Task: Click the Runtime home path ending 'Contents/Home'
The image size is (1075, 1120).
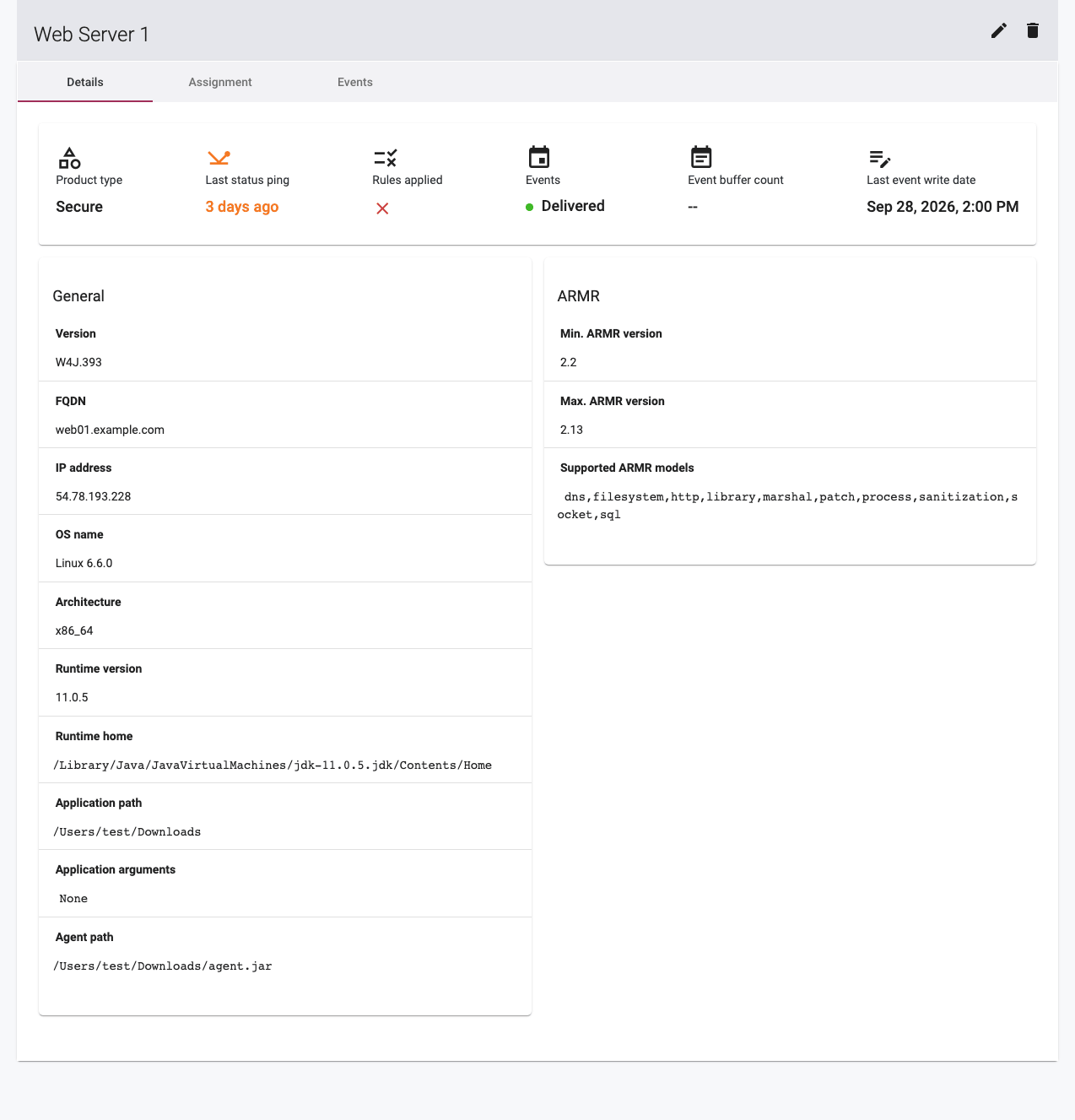Action: pyautogui.click(x=273, y=766)
